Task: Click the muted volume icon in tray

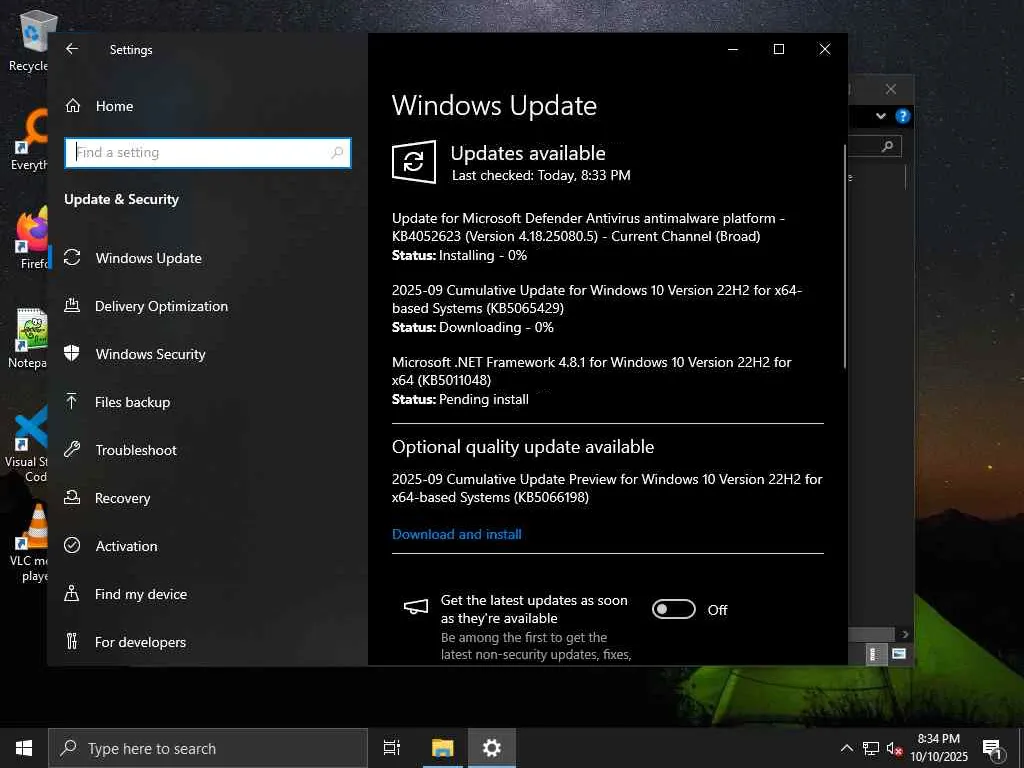Action: click(894, 748)
